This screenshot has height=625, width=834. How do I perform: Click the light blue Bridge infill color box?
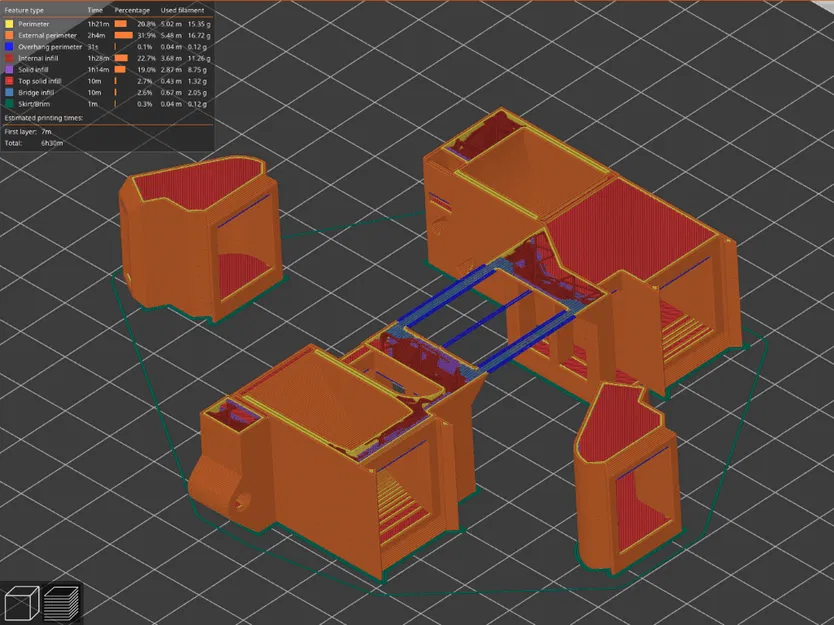click(x=8, y=92)
